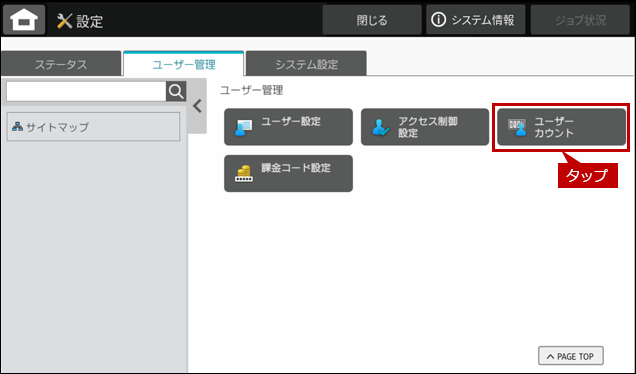Switch to the ステータス tab
Viewport: 636px width, 374px height.
(61, 64)
